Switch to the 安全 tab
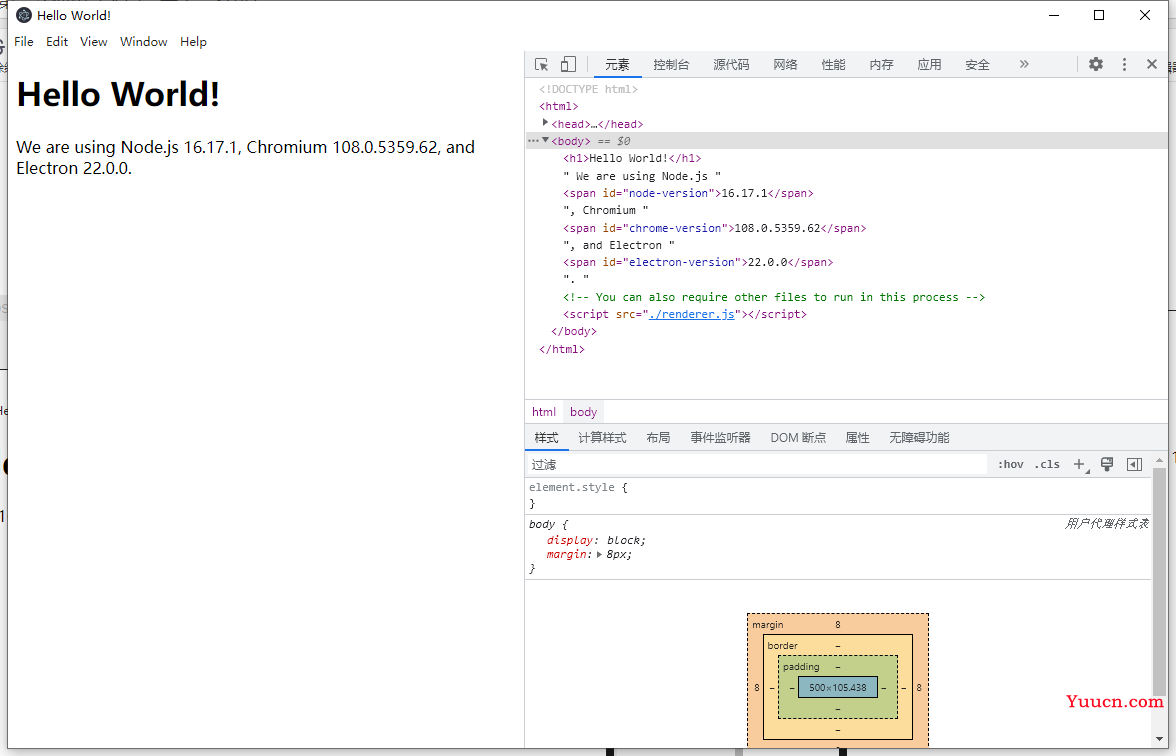Viewport: 1176px width, 756px height. [977, 64]
